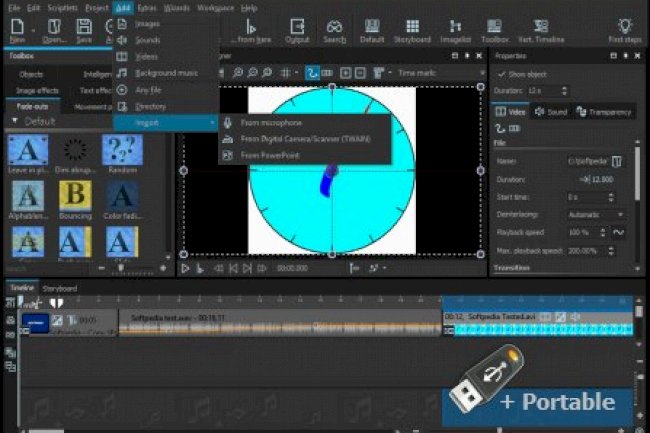Open the Sound tab in Properties

pyautogui.click(x=553, y=112)
